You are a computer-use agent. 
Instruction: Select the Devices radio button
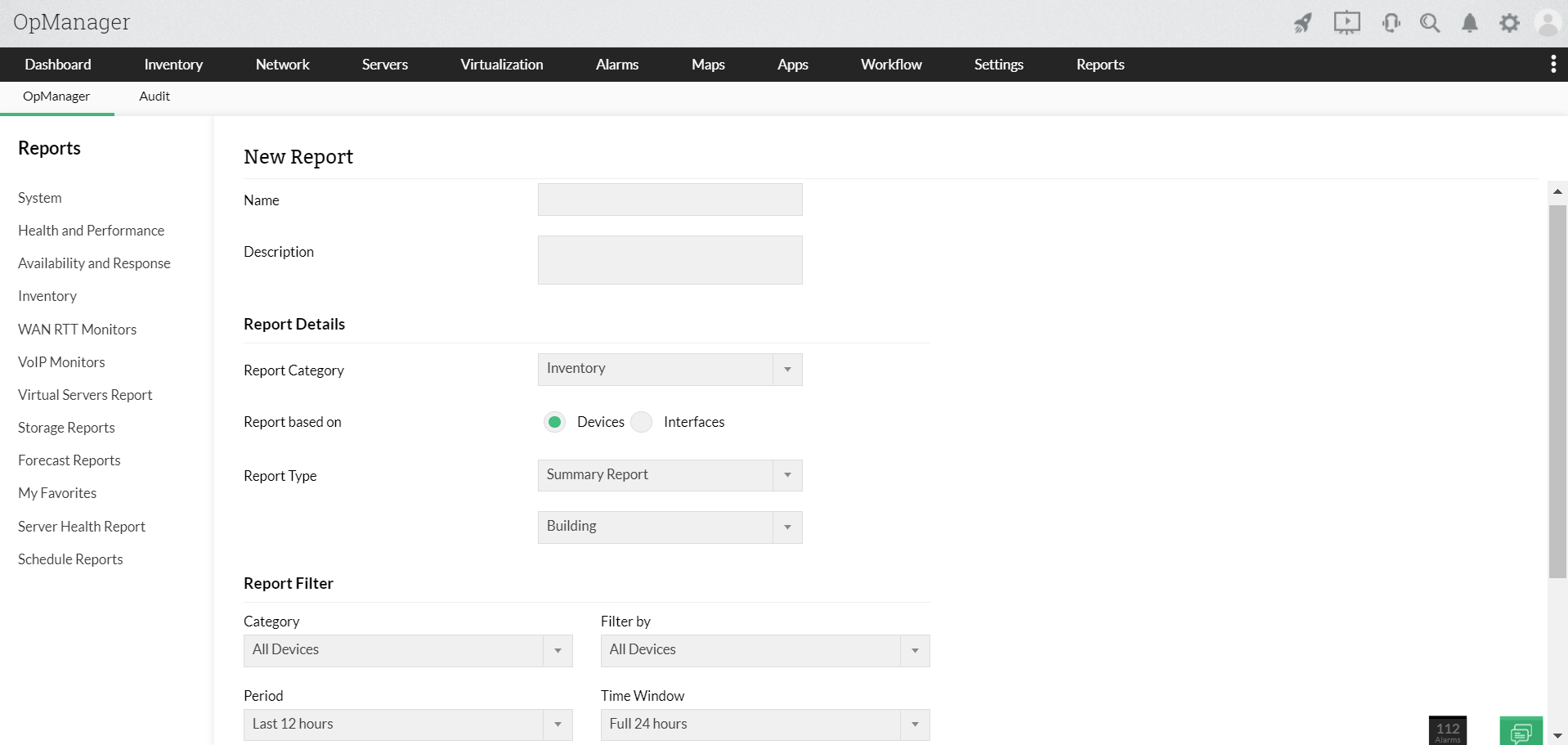(x=554, y=422)
